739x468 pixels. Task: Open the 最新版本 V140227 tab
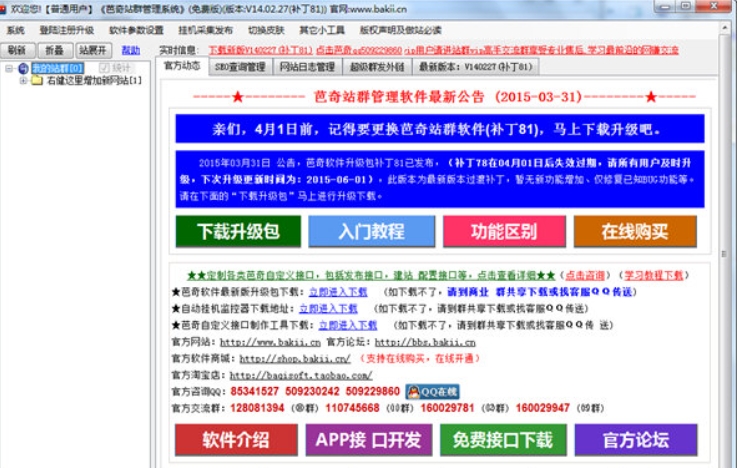coord(476,67)
